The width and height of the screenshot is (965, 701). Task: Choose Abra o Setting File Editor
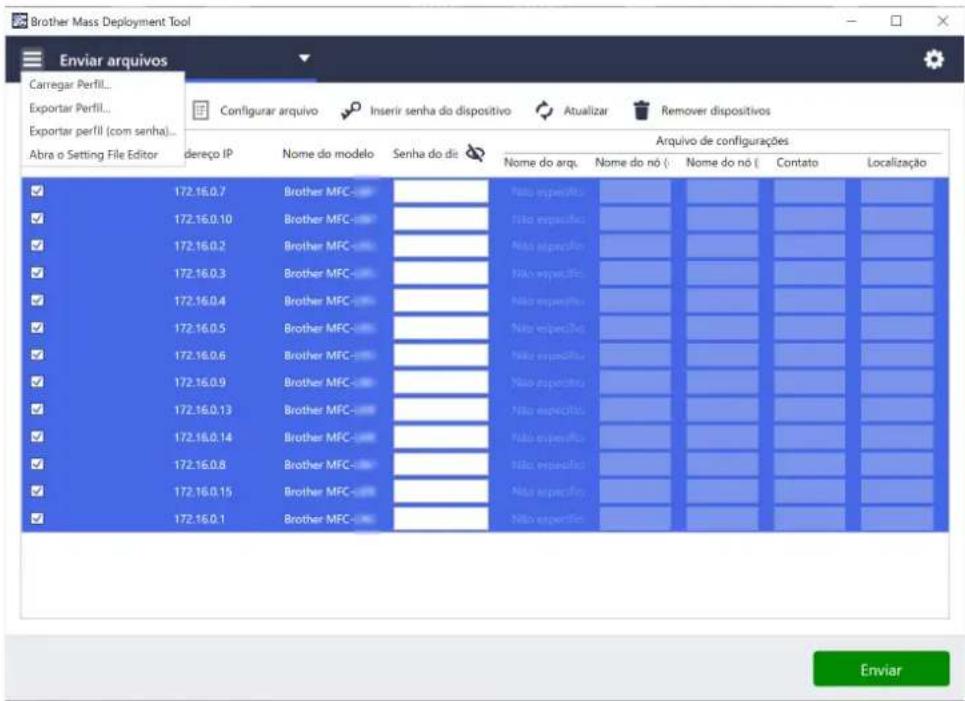94,154
